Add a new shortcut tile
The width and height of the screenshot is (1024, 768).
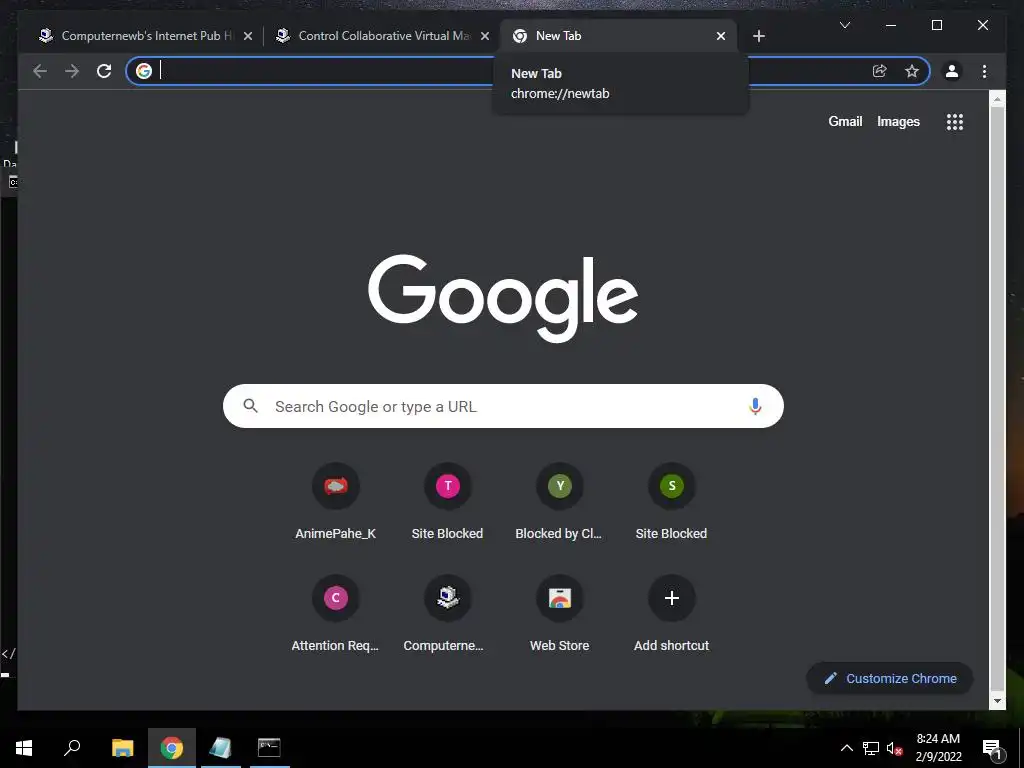671,614
